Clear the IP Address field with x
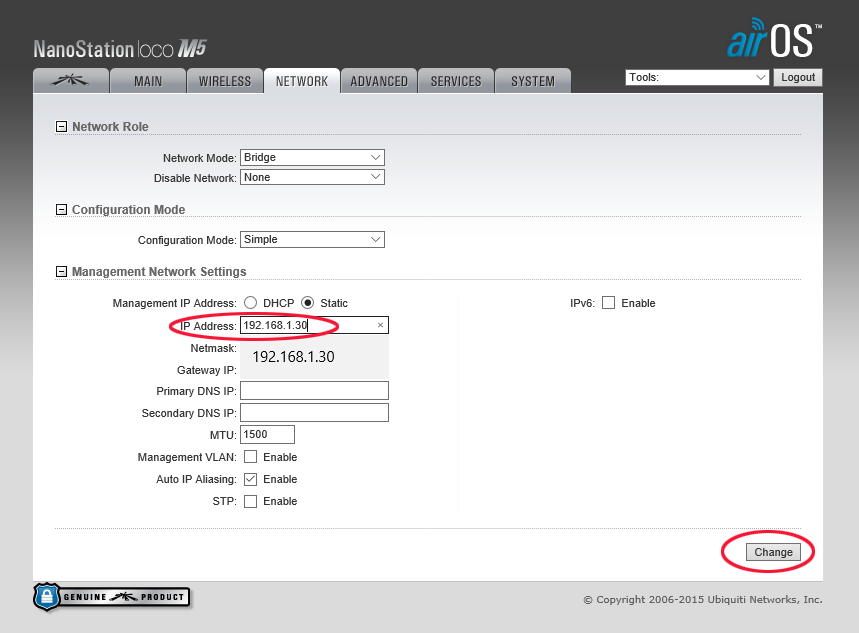 [x=380, y=326]
